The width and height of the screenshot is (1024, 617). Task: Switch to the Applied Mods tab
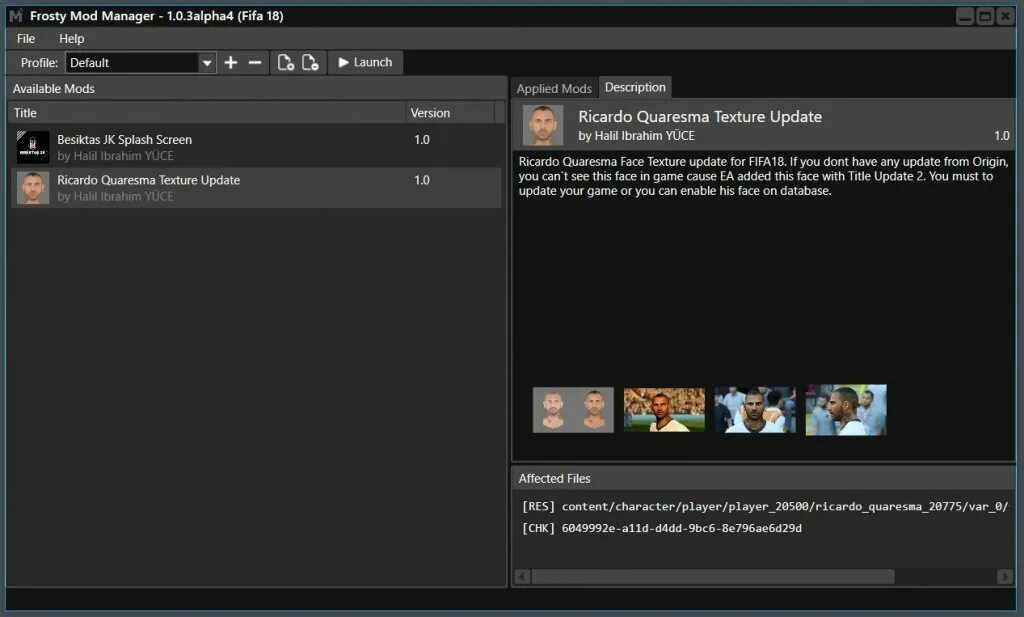click(554, 88)
